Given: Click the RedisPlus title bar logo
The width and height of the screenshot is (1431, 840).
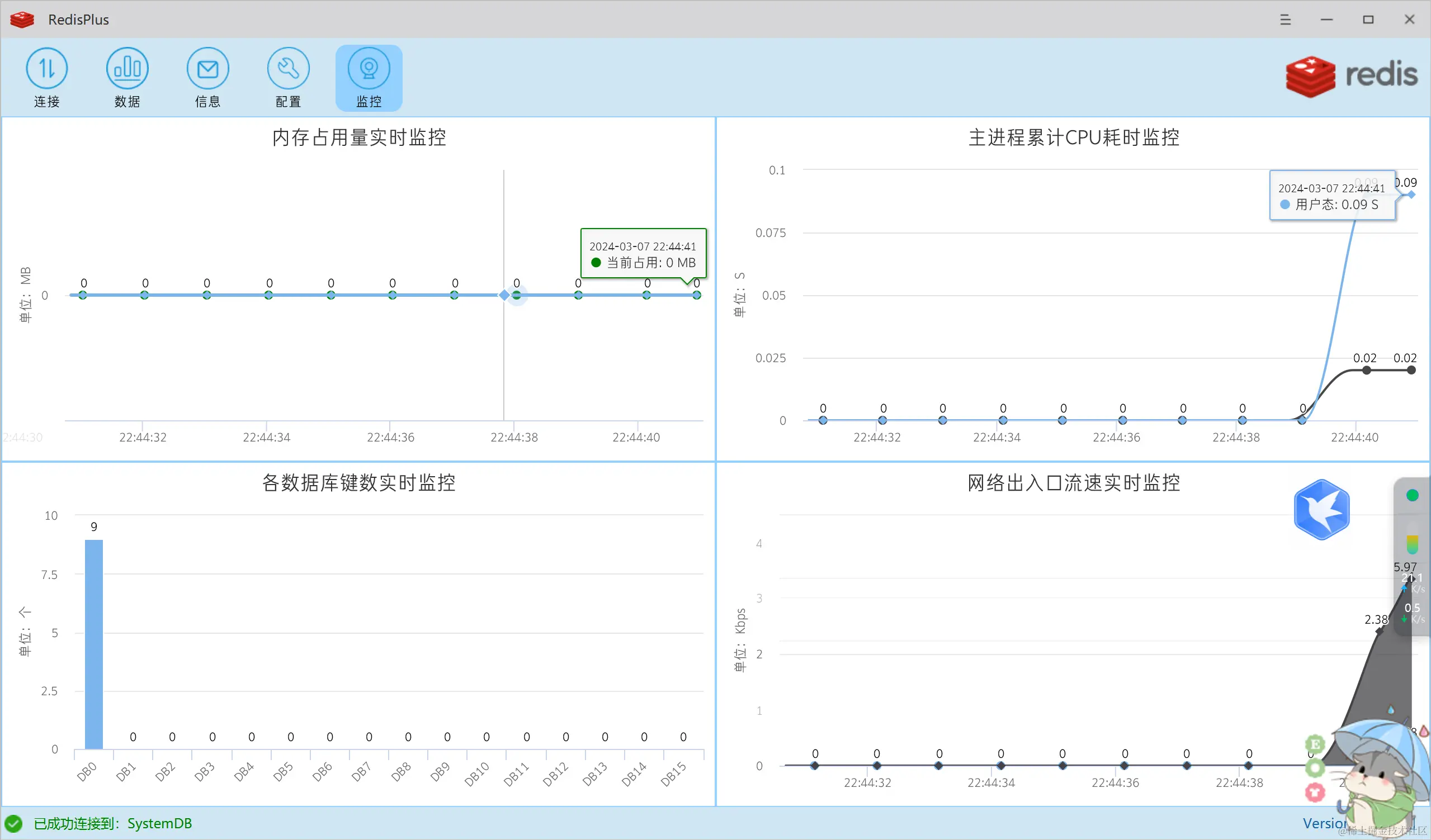Looking at the screenshot, I should pyautogui.click(x=23, y=20).
